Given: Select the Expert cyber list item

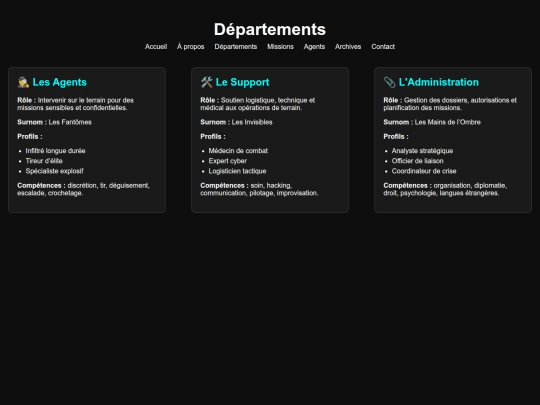Looking at the screenshot, I should click(x=228, y=161).
